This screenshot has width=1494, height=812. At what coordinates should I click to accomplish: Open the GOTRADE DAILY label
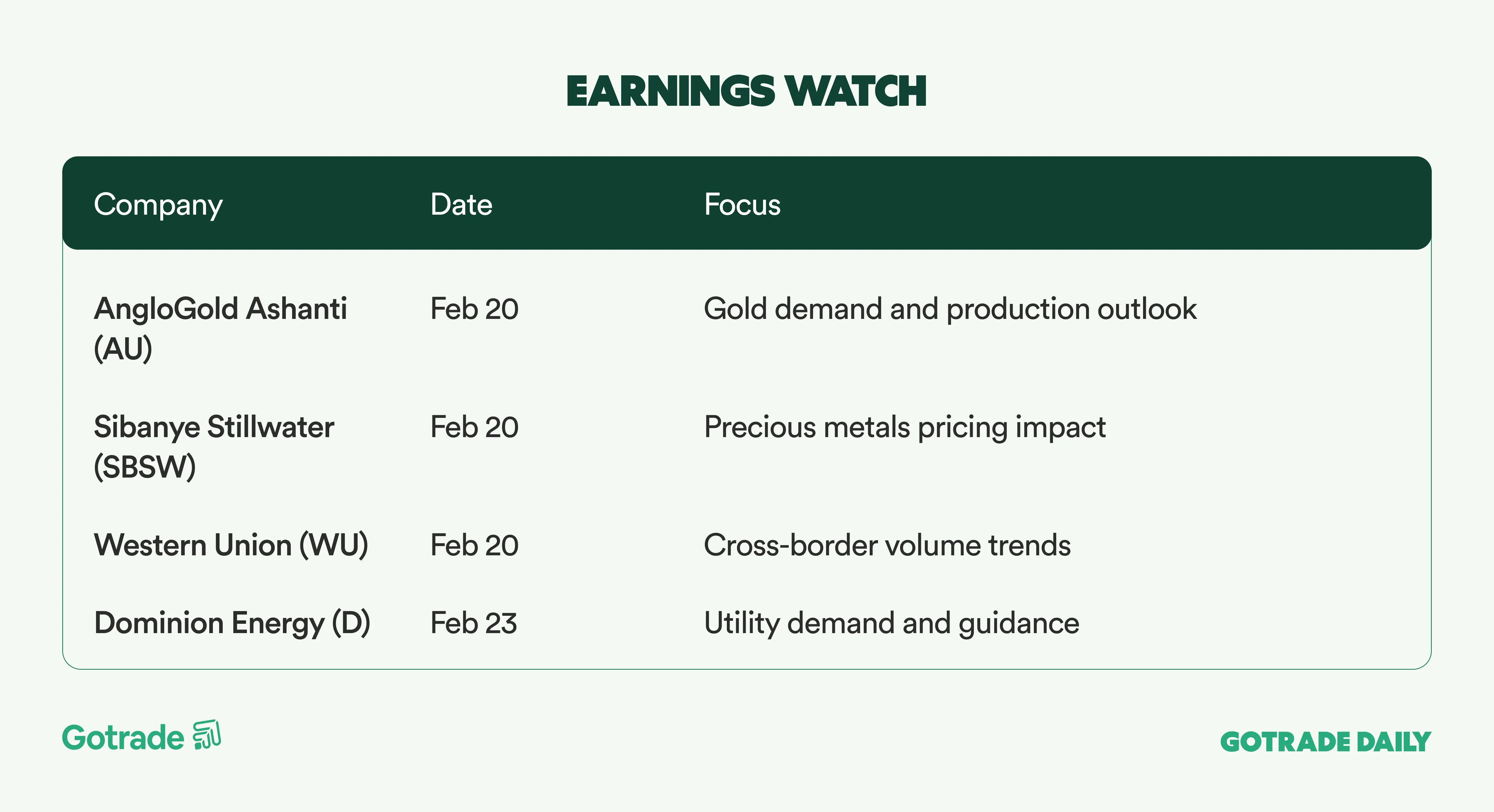(x=1325, y=742)
